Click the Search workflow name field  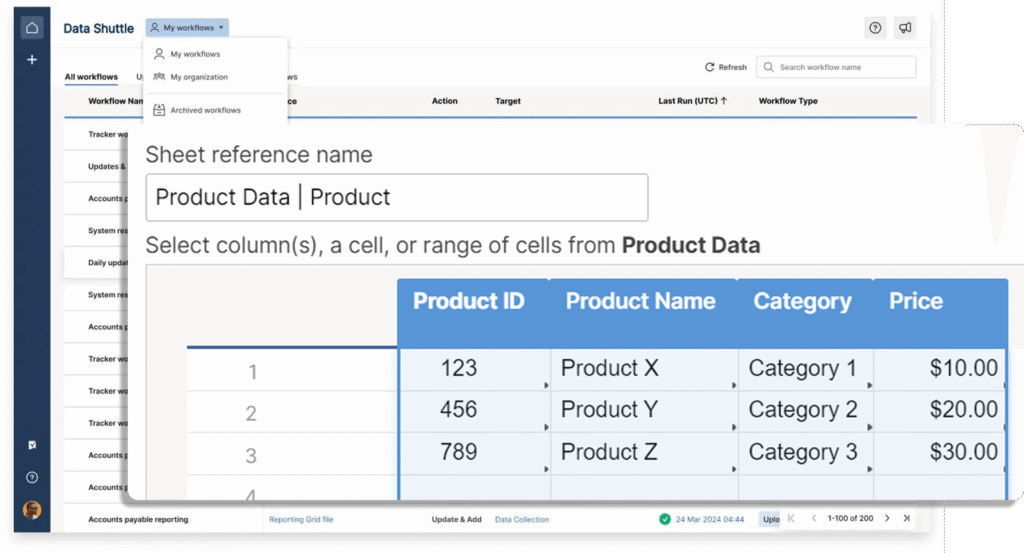[x=836, y=67]
